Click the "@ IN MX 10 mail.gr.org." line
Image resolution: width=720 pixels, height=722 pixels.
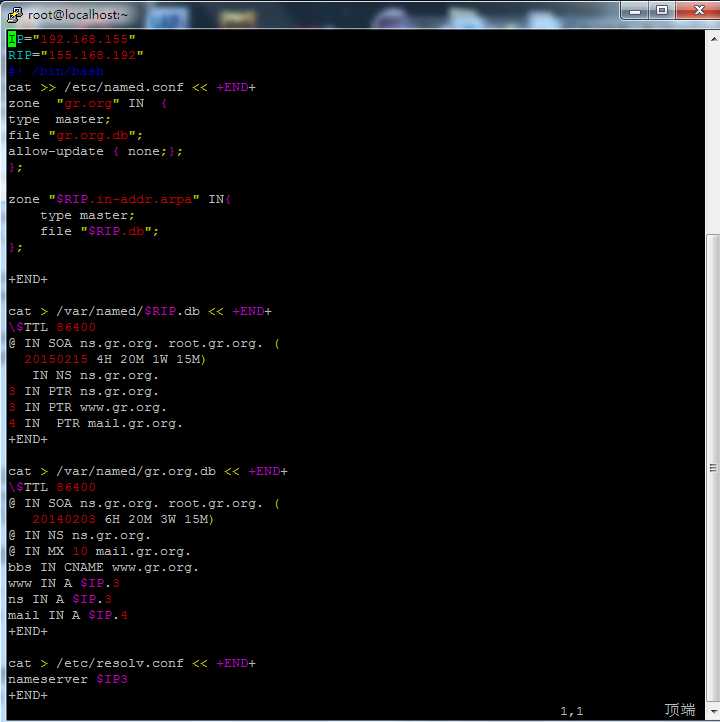tap(100, 551)
